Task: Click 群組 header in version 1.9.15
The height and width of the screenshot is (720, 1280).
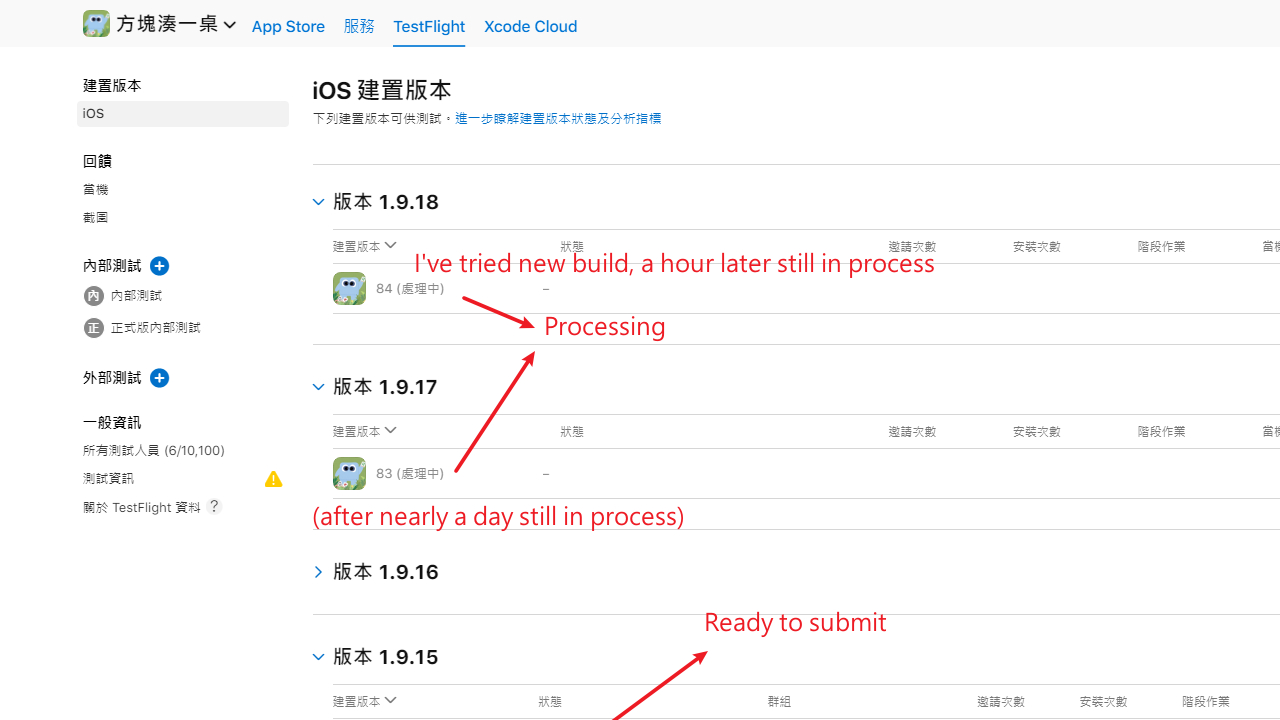Action: [x=780, y=702]
